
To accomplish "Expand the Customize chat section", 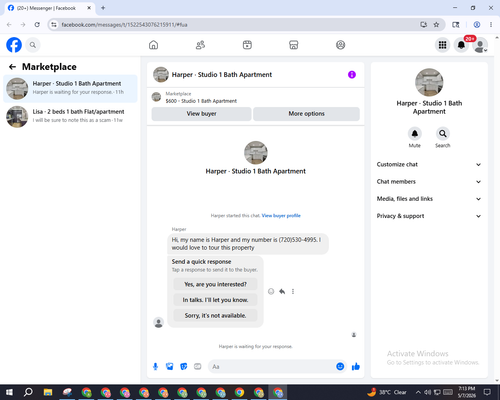I will click(429, 164).
